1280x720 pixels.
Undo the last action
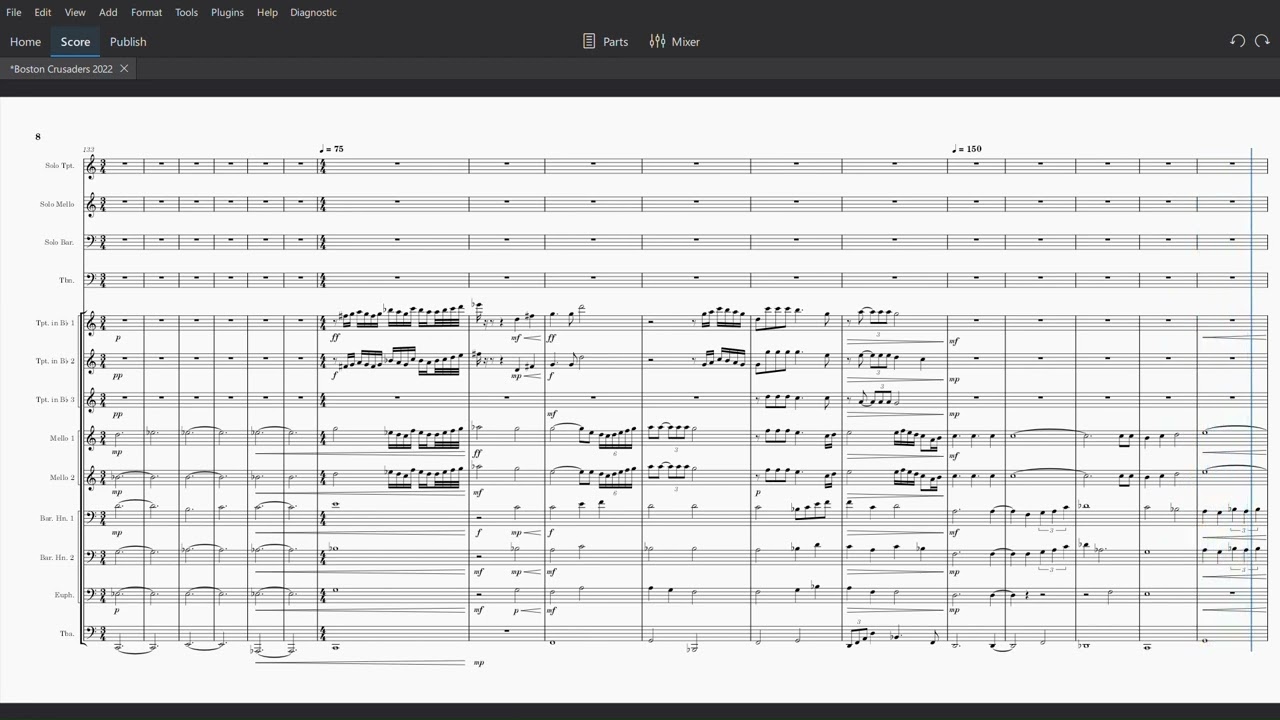point(1237,41)
